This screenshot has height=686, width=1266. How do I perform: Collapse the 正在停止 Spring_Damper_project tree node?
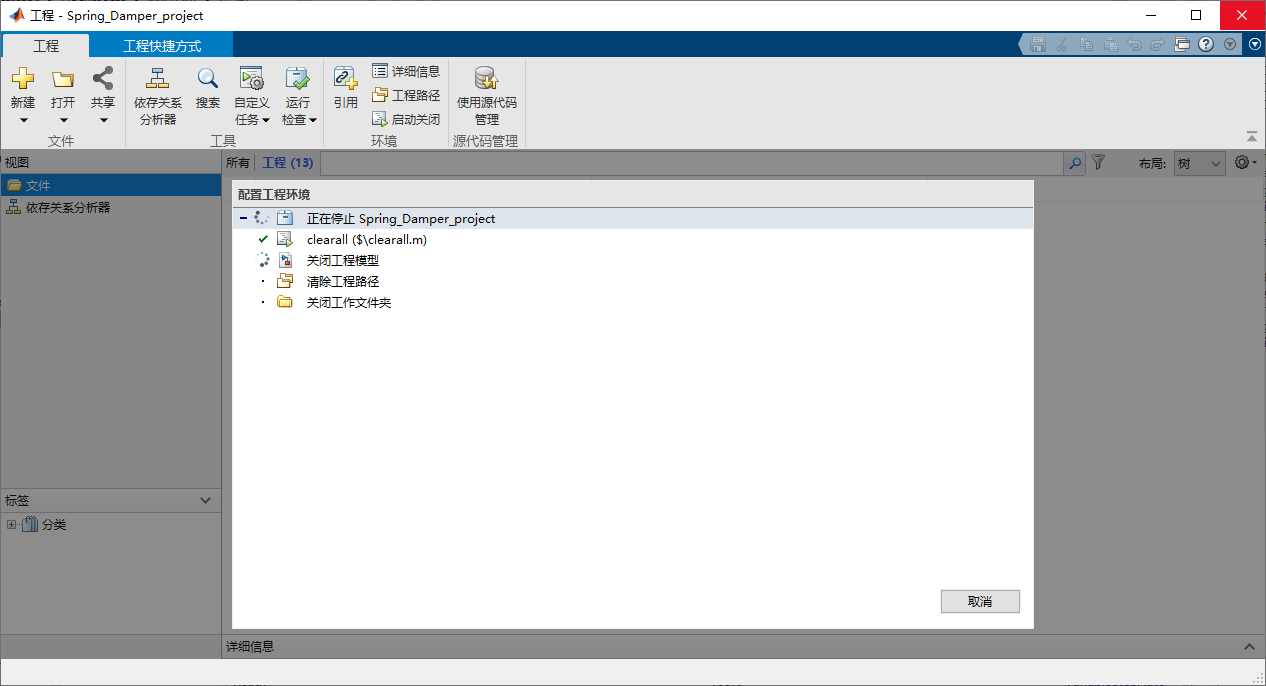pos(243,218)
